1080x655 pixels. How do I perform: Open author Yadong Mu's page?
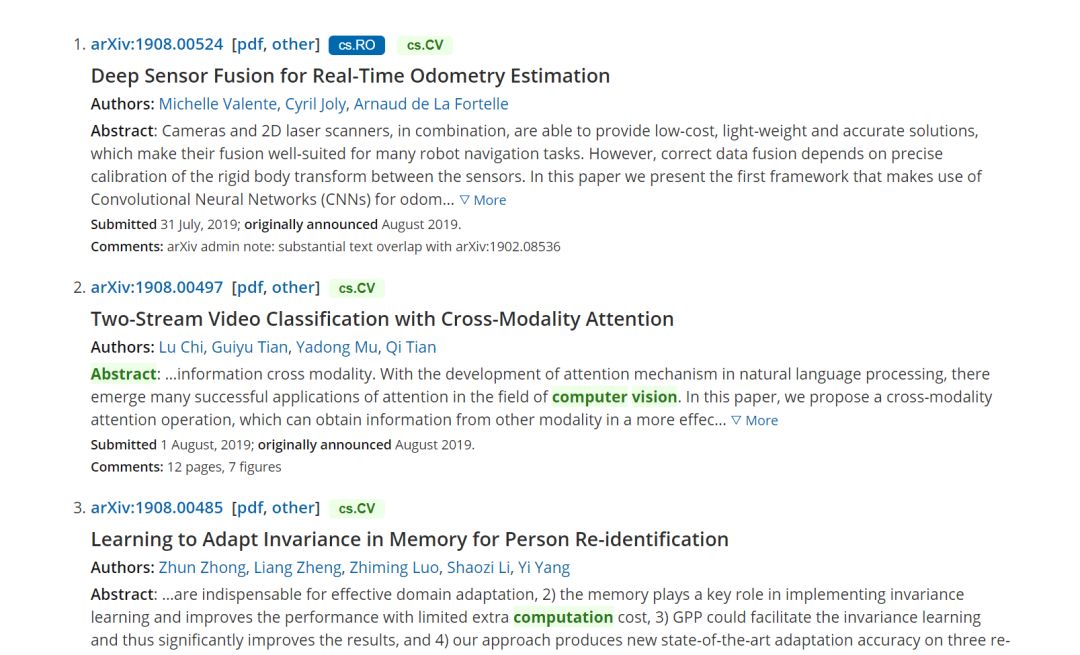pyautogui.click(x=337, y=347)
